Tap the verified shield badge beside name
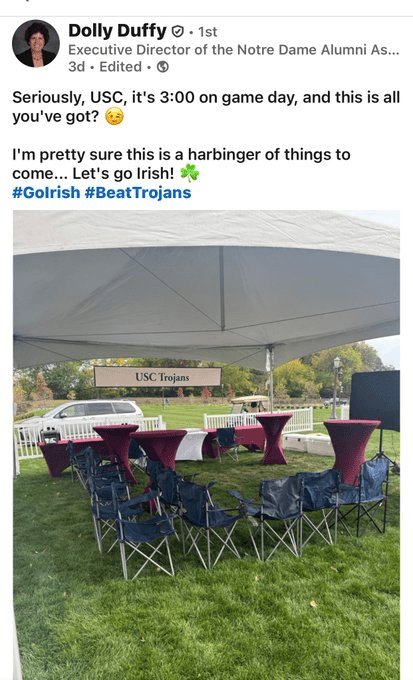Image resolution: width=413 pixels, height=680 pixels. tap(178, 32)
